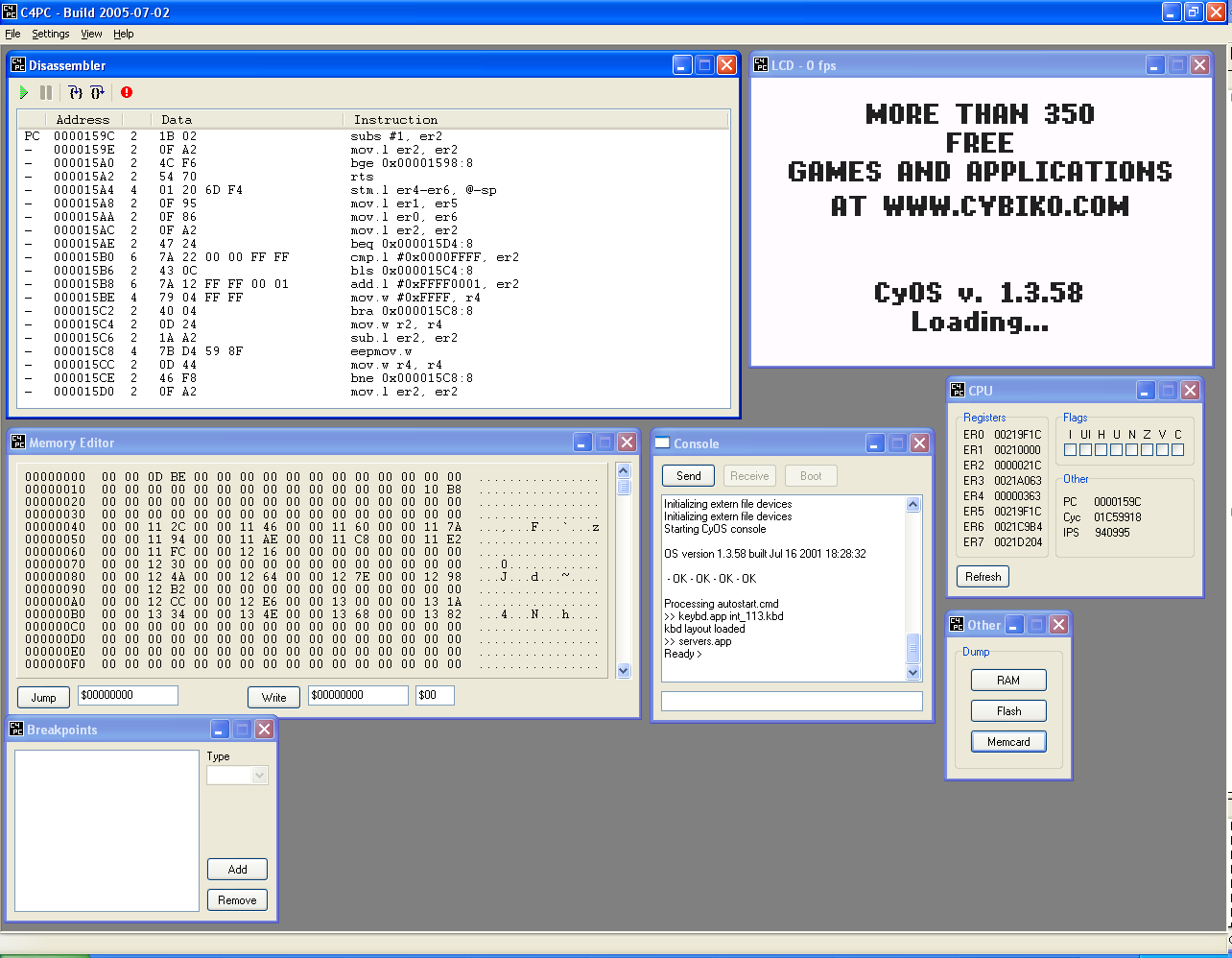Click the C4PC icon in Memory Editor title

18,442
